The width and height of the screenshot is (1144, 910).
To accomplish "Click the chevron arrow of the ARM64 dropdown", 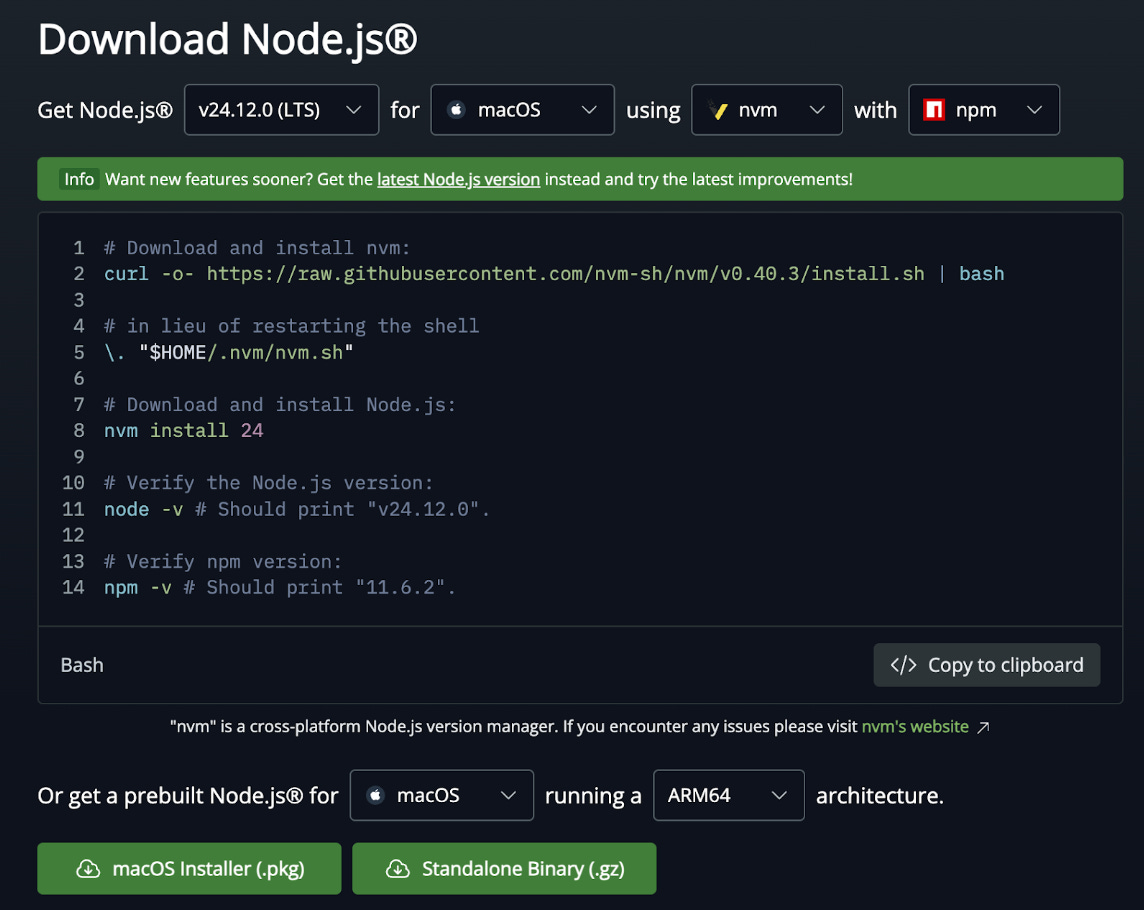I will (779, 795).
